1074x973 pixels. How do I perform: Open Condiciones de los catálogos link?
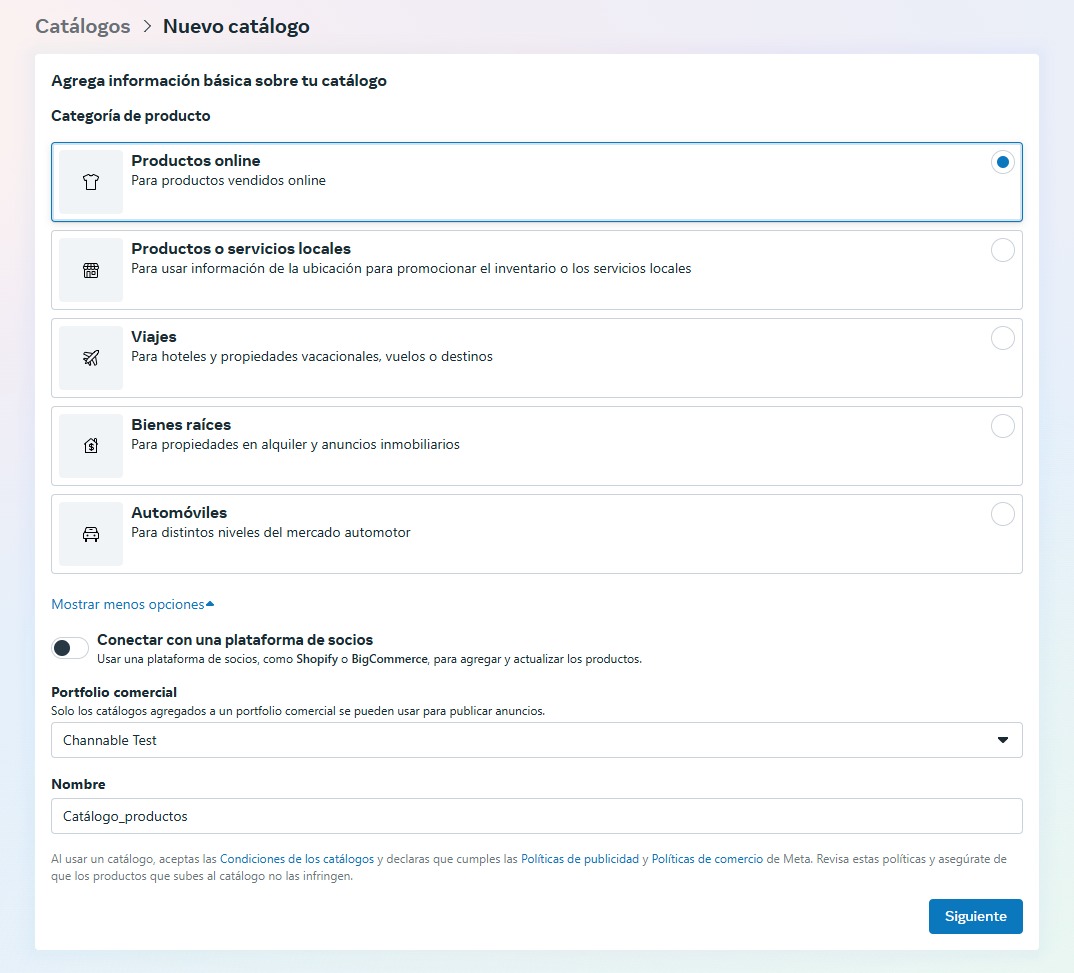tap(297, 859)
